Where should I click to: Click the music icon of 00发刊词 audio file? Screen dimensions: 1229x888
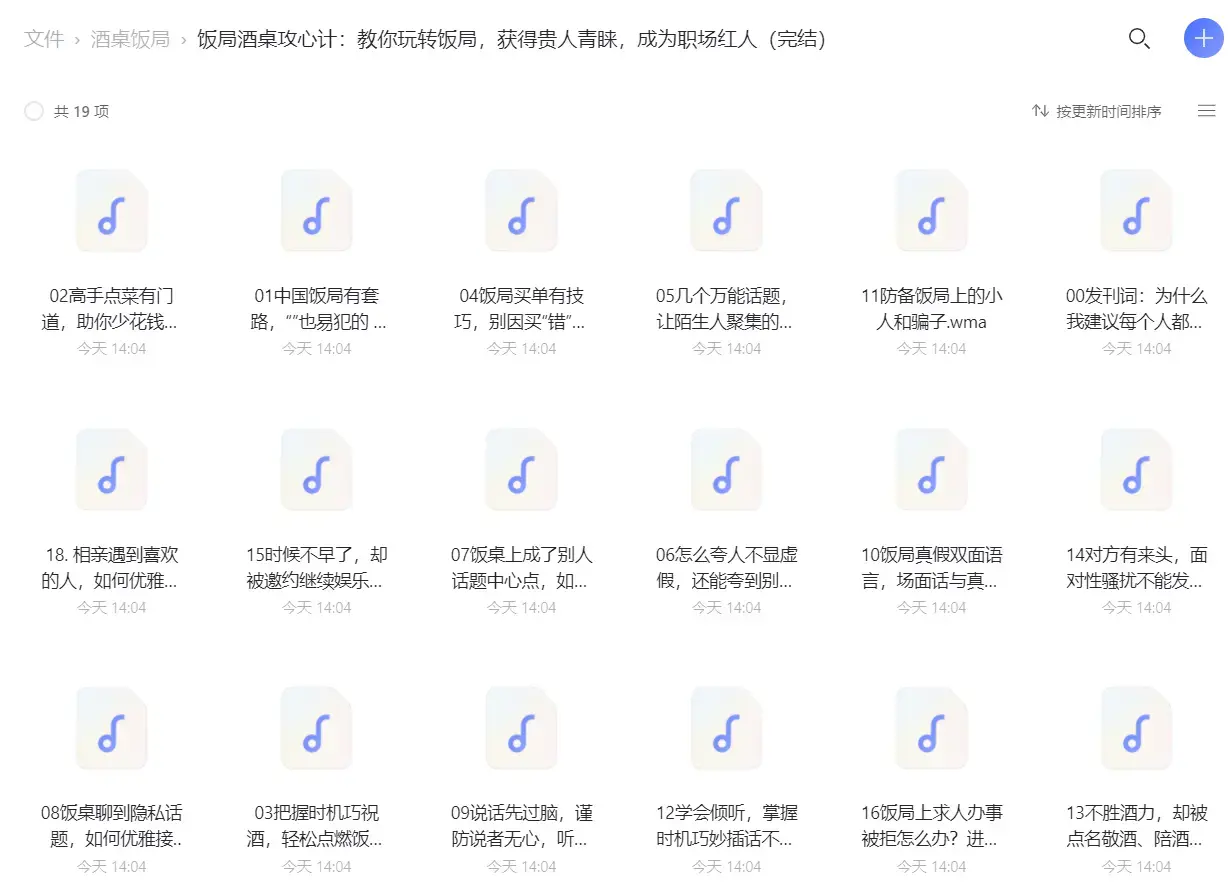pos(1135,211)
